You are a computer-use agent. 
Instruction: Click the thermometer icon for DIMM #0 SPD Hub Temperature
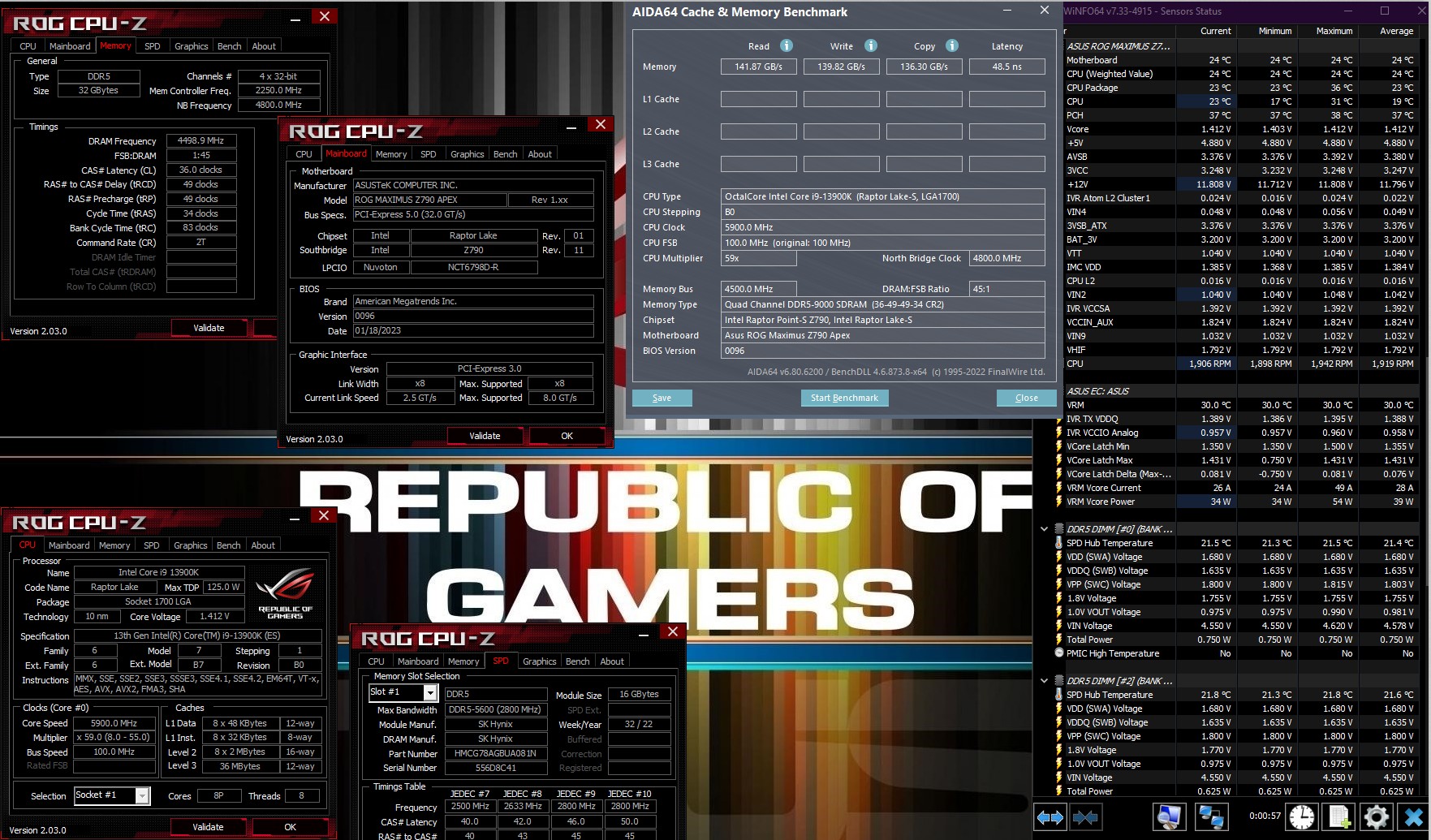point(1058,543)
